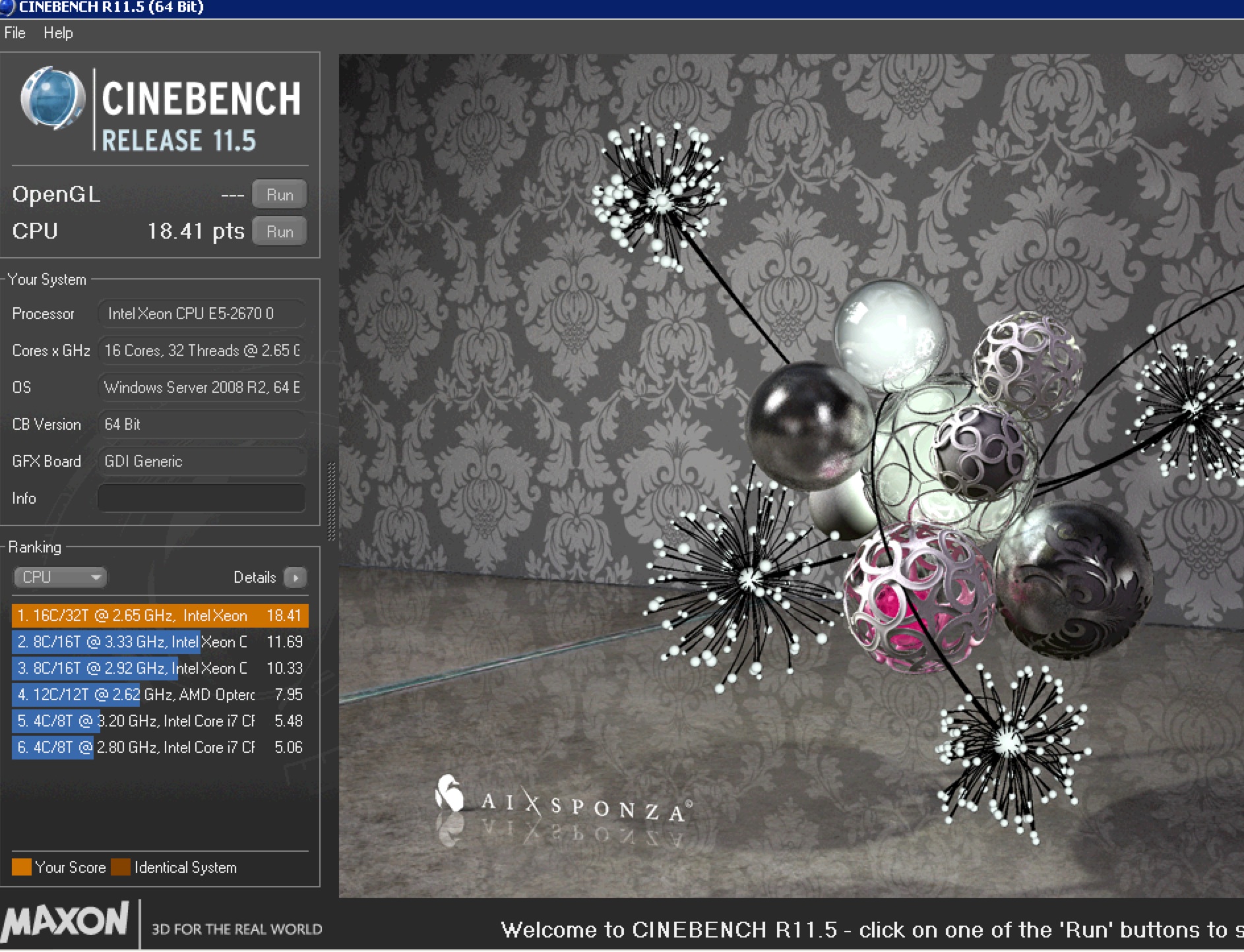Viewport: 1244px width, 952px height.
Task: Click the CB Version field 64 Bit
Action: pos(201,425)
